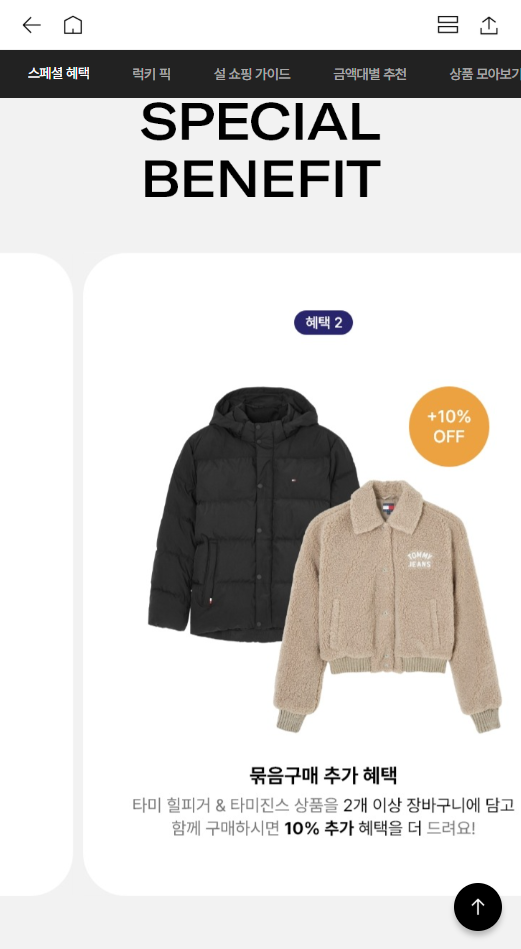Share this page using the upload-arrow icon
Screen dimensions: 521x949
pos(489,25)
